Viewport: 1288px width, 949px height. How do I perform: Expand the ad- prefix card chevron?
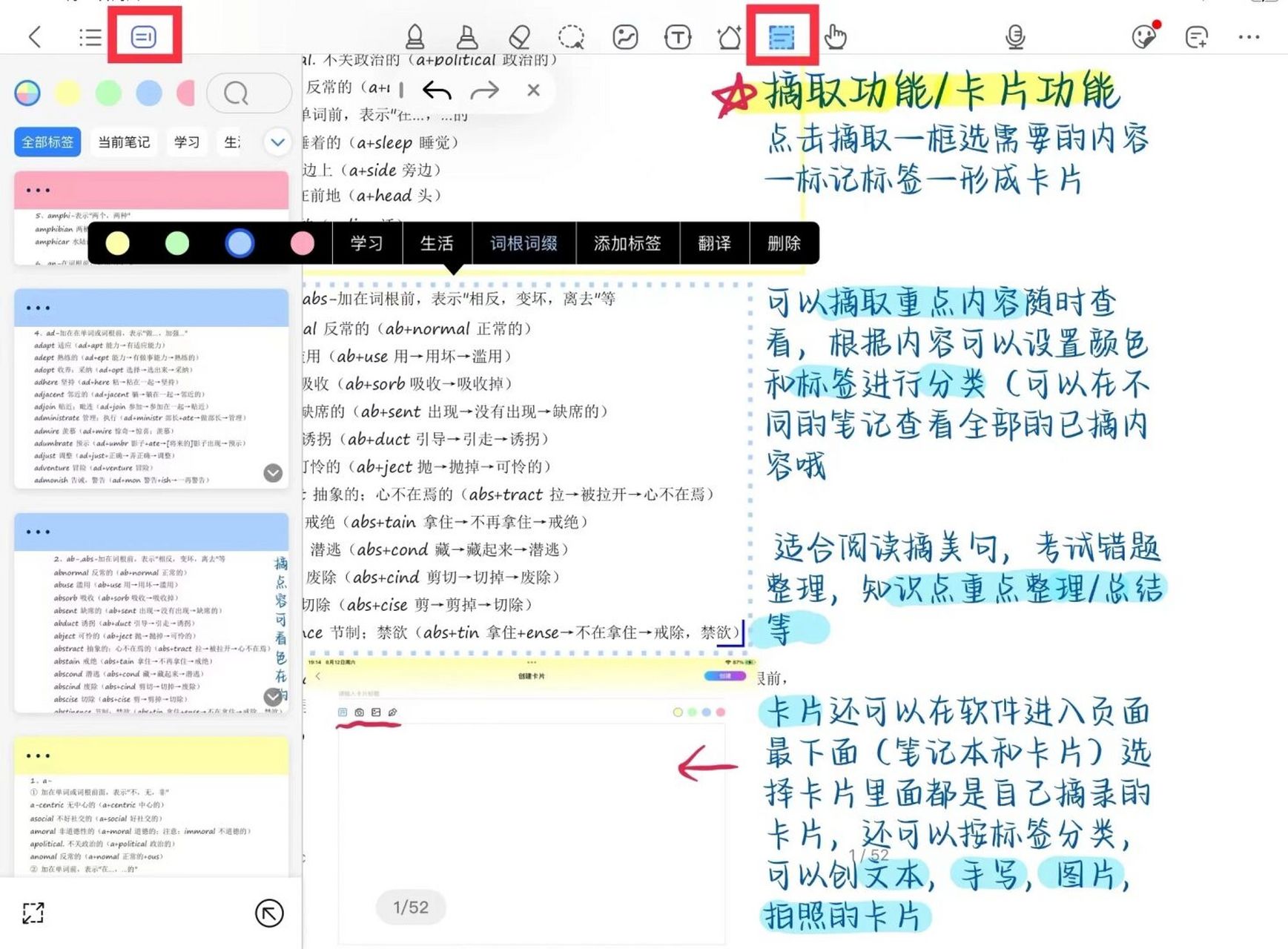[273, 473]
